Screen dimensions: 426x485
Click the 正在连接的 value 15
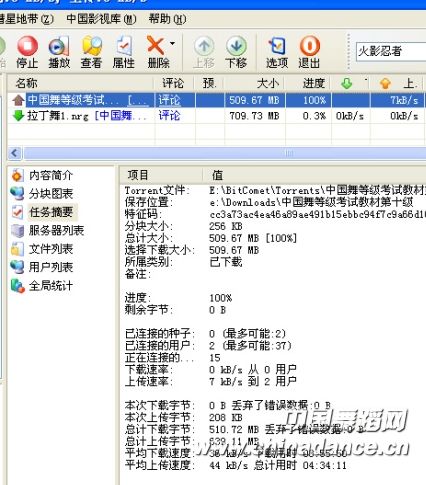(215, 358)
